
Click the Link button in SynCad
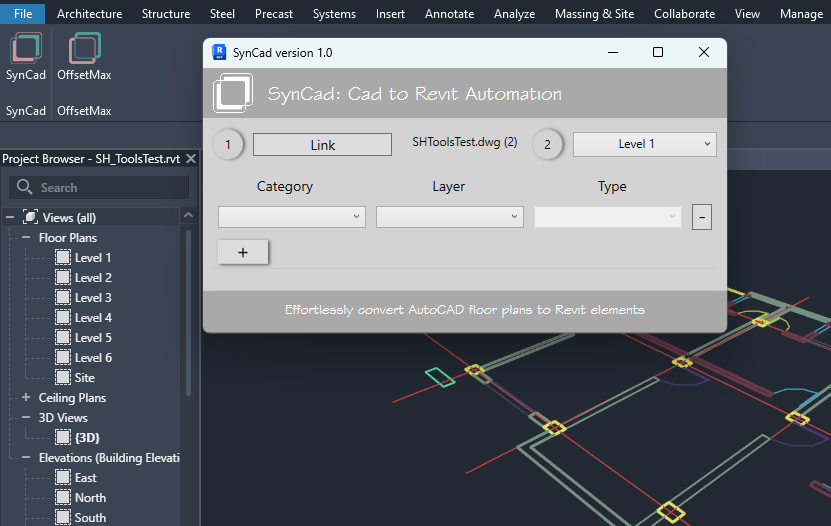(x=322, y=145)
